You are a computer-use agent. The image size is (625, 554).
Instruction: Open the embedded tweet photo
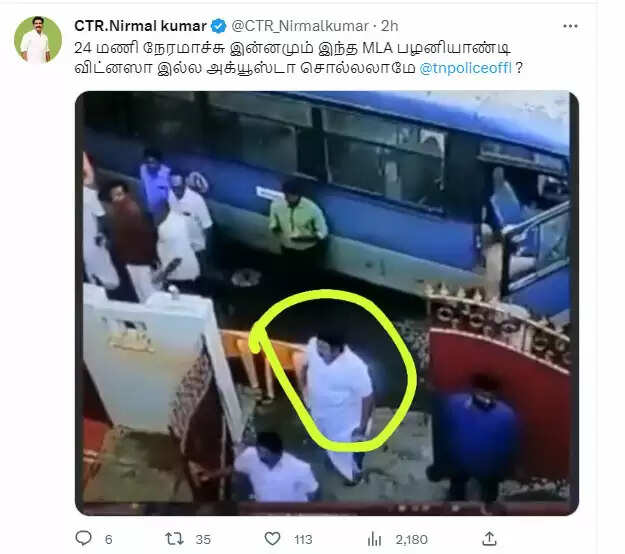[327, 303]
